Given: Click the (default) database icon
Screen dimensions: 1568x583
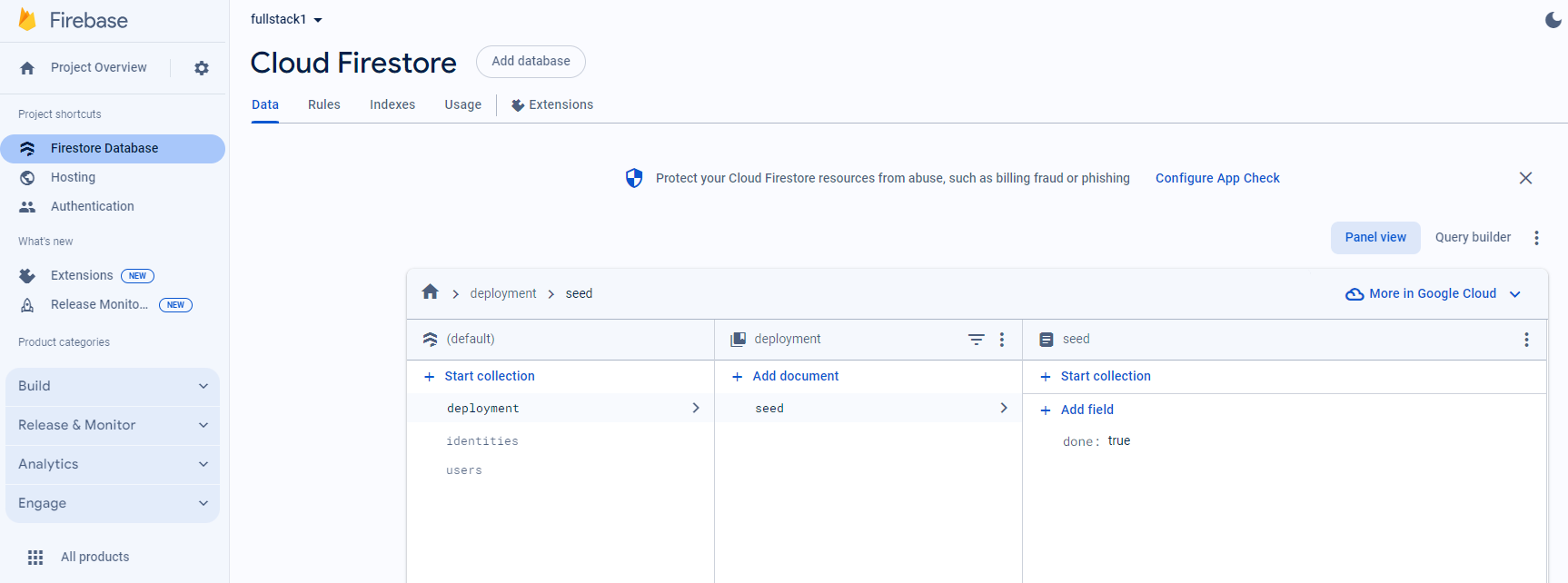Looking at the screenshot, I should click(x=431, y=340).
